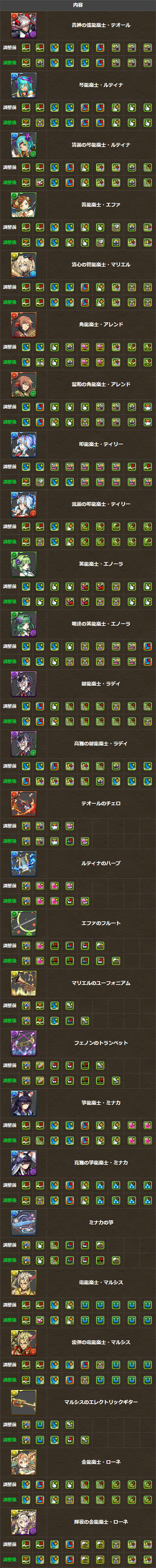Open the 街弾の電龍楽士・マルシス name link

[x=101, y=1342]
